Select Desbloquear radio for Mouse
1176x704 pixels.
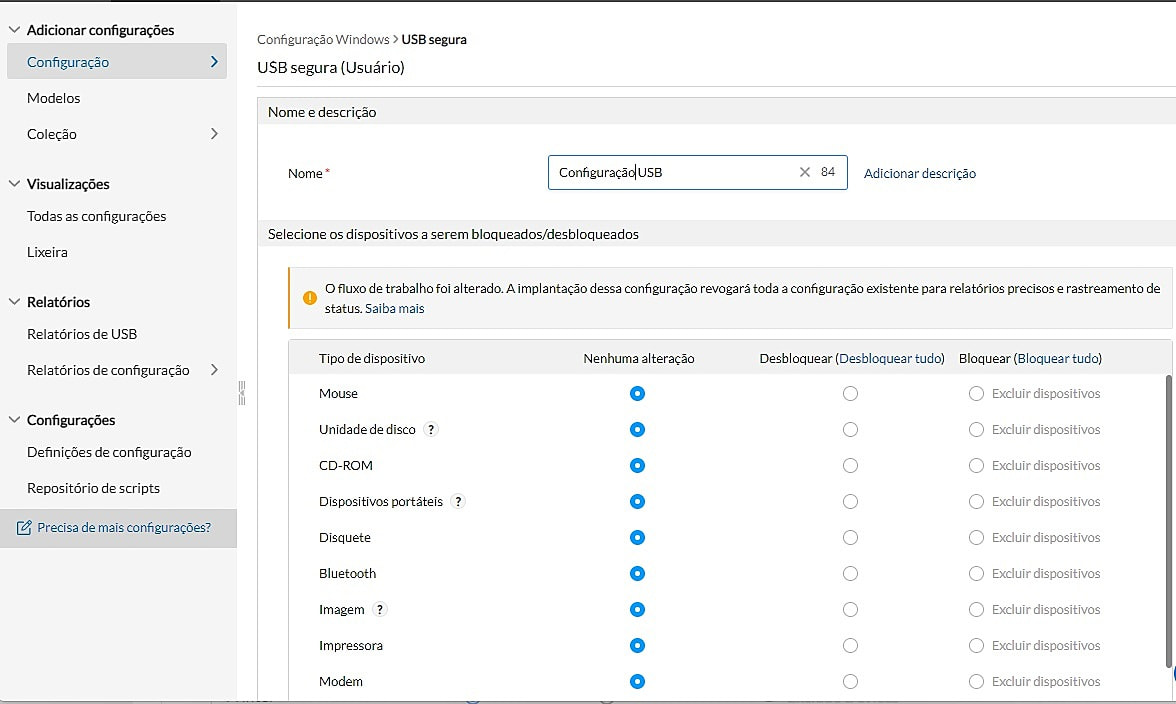[x=850, y=394]
